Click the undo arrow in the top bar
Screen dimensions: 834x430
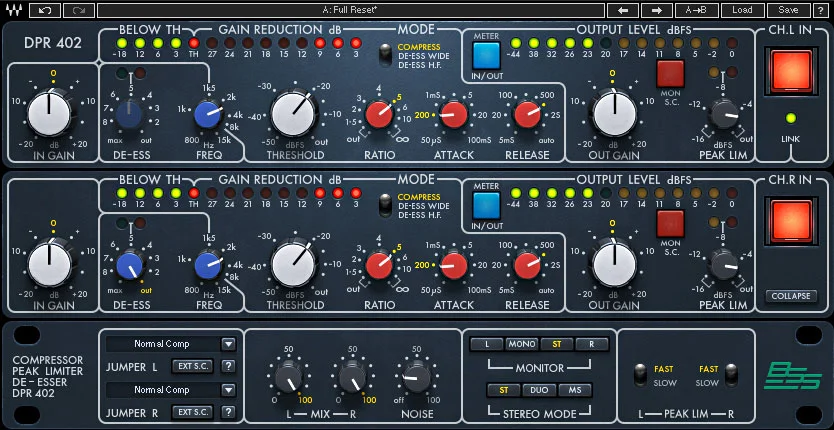[45, 10]
